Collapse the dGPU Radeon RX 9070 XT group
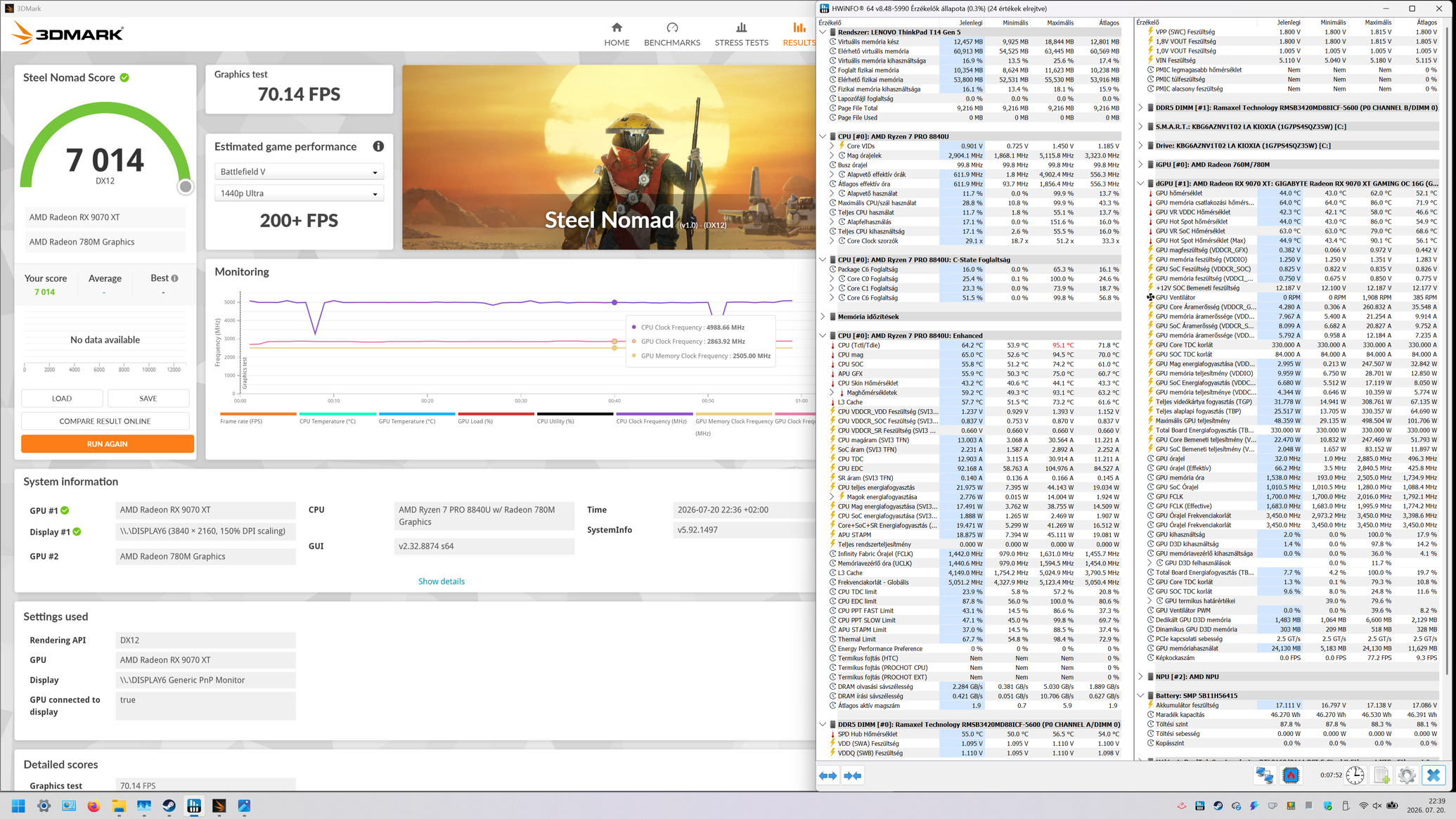Viewport: 1456px width, 819px height. [x=1140, y=184]
